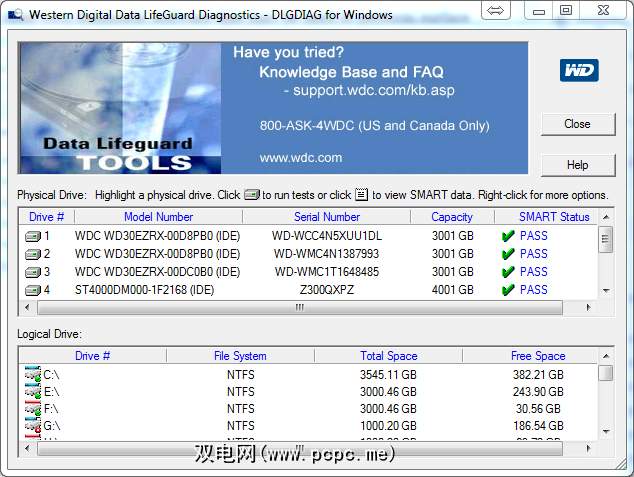The image size is (634, 477).
Task: Click the drive icon for drive 3
Action: tap(33, 272)
